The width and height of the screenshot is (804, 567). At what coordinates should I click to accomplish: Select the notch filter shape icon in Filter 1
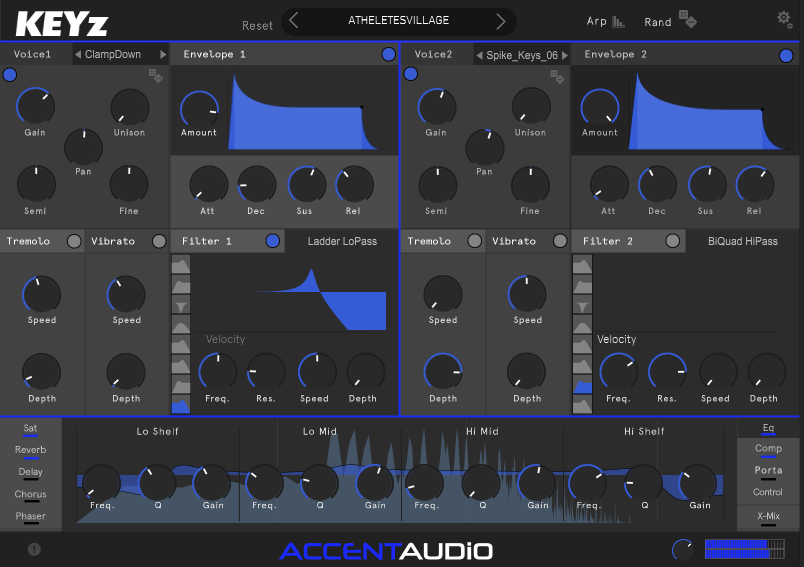[181, 306]
